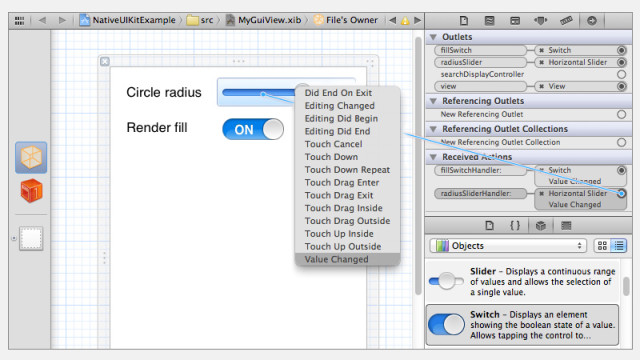Collapse the Outlets section triangle

coord(433,37)
